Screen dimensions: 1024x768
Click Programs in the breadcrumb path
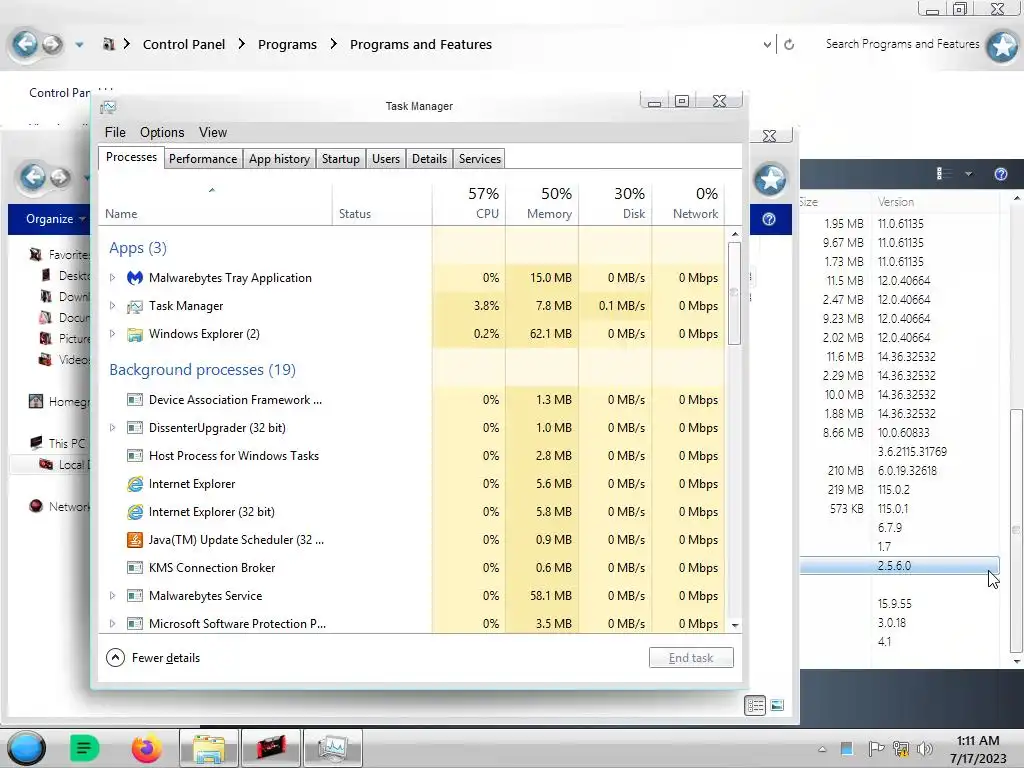click(x=287, y=44)
